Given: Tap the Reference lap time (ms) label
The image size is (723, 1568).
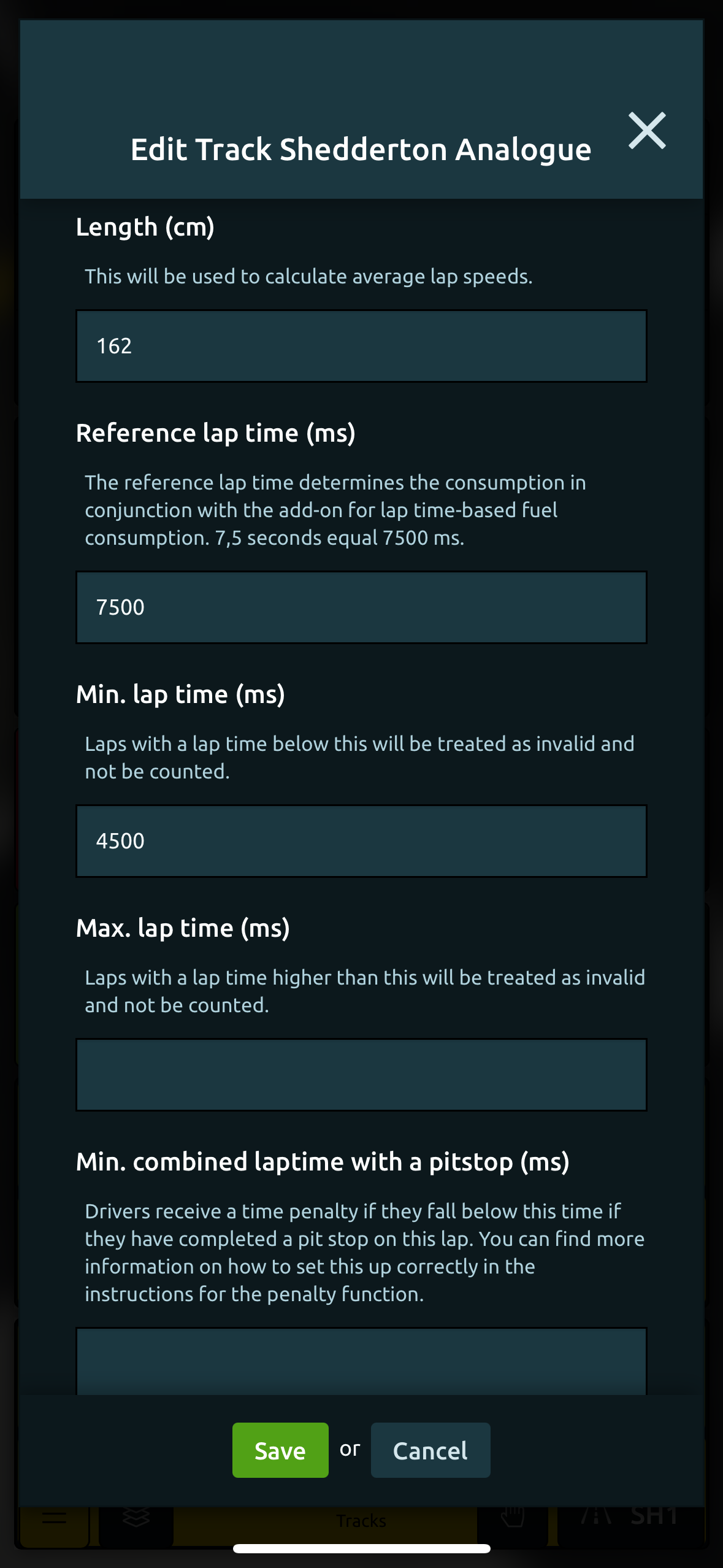Looking at the screenshot, I should click(216, 434).
